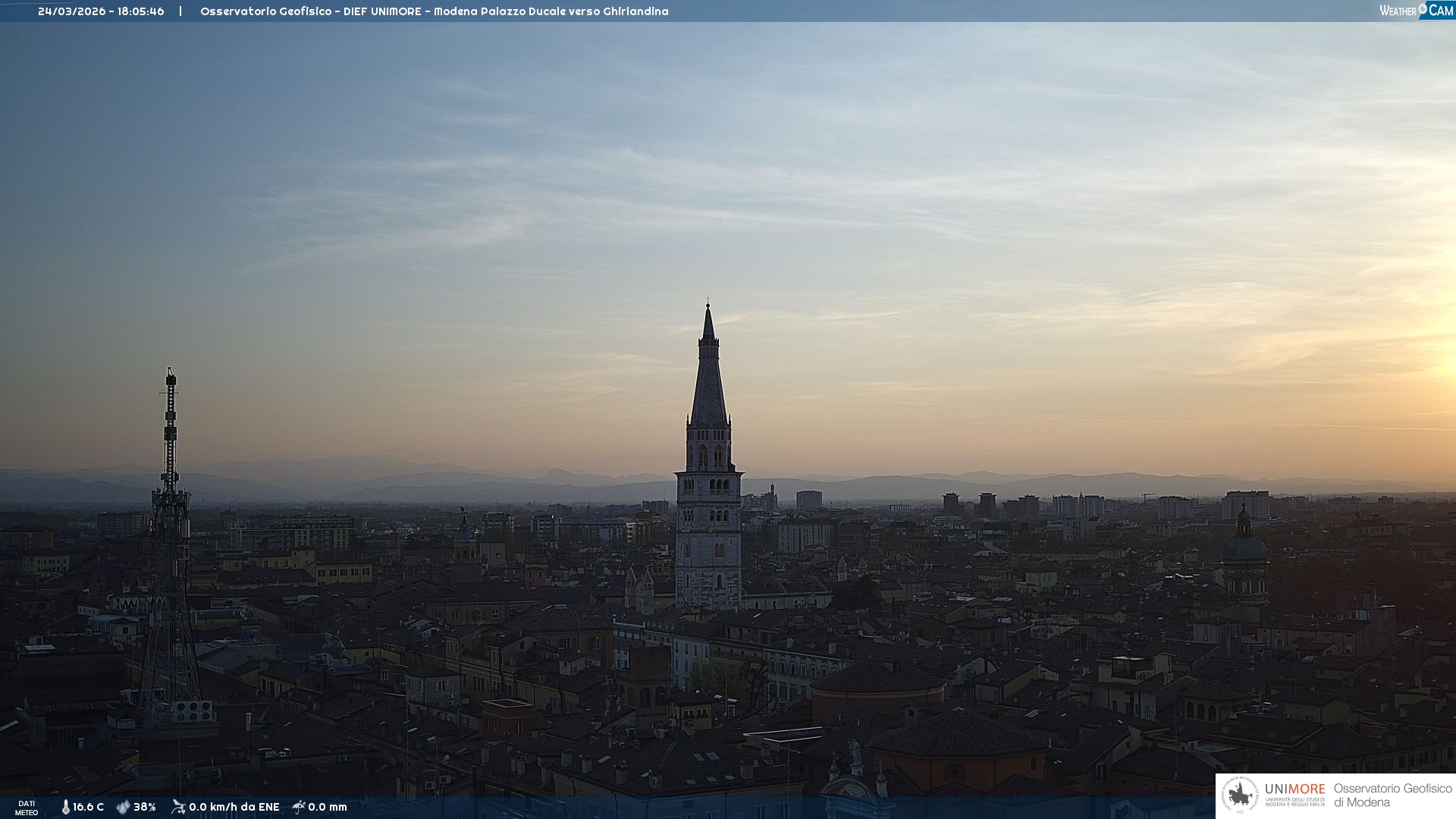Click the rain umbrella icon
Screen dimensions: 1456x819
click(299, 807)
